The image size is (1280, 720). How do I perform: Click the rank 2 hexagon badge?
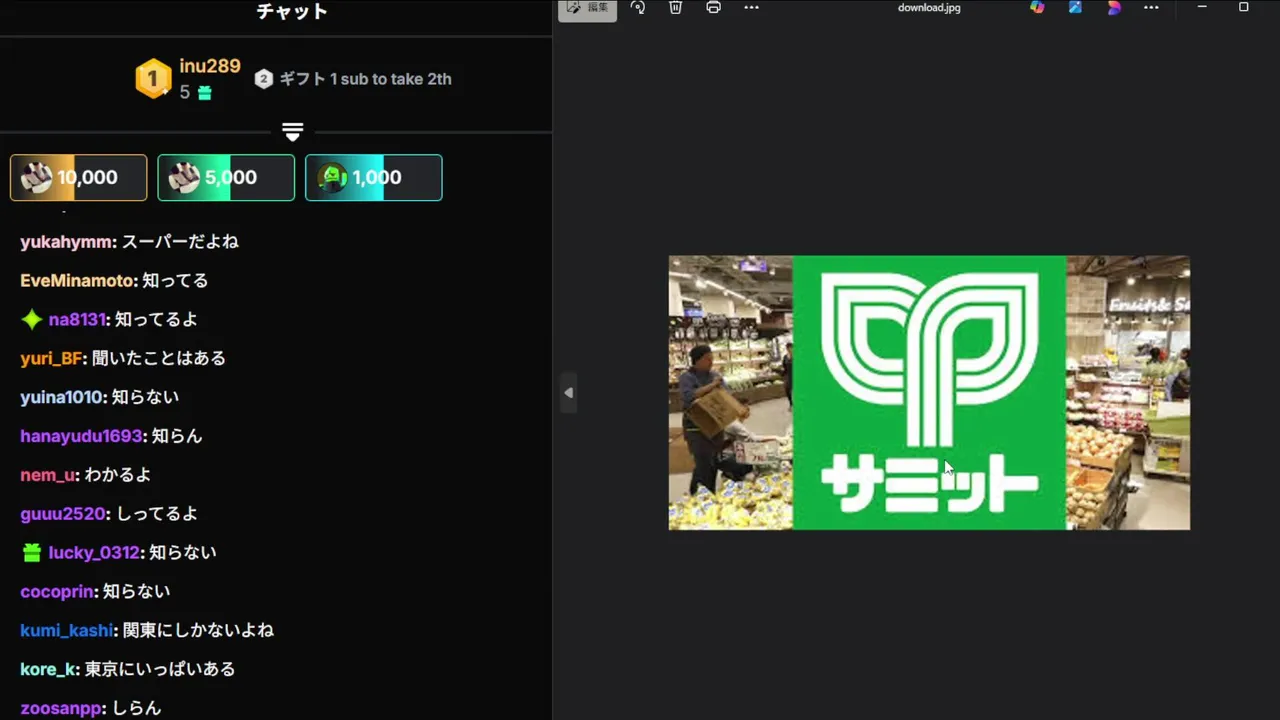coord(263,79)
